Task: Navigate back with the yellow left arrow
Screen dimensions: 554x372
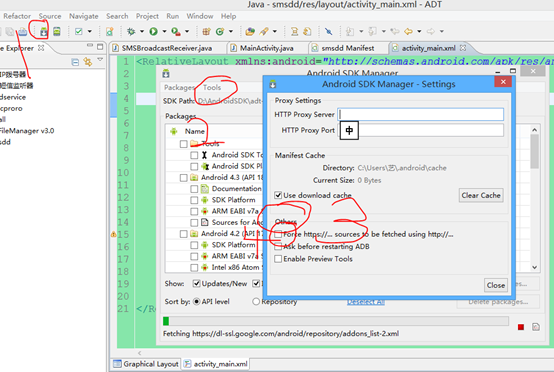Action: (408, 31)
